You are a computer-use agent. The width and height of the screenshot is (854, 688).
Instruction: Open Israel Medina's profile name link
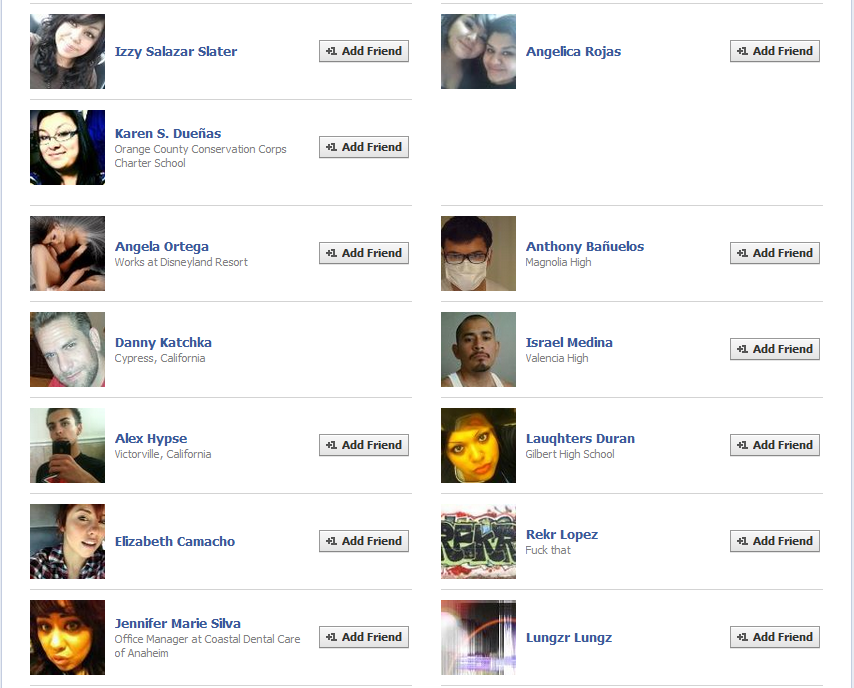coord(569,343)
